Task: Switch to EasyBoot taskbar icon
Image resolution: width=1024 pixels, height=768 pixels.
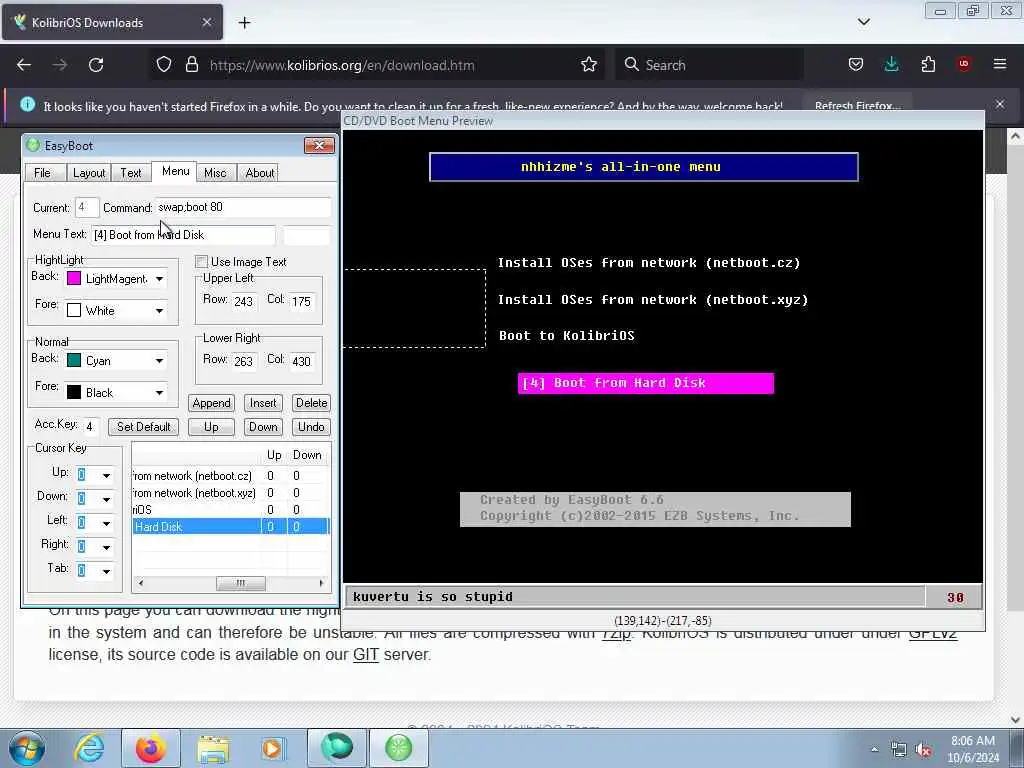Action: 398,748
